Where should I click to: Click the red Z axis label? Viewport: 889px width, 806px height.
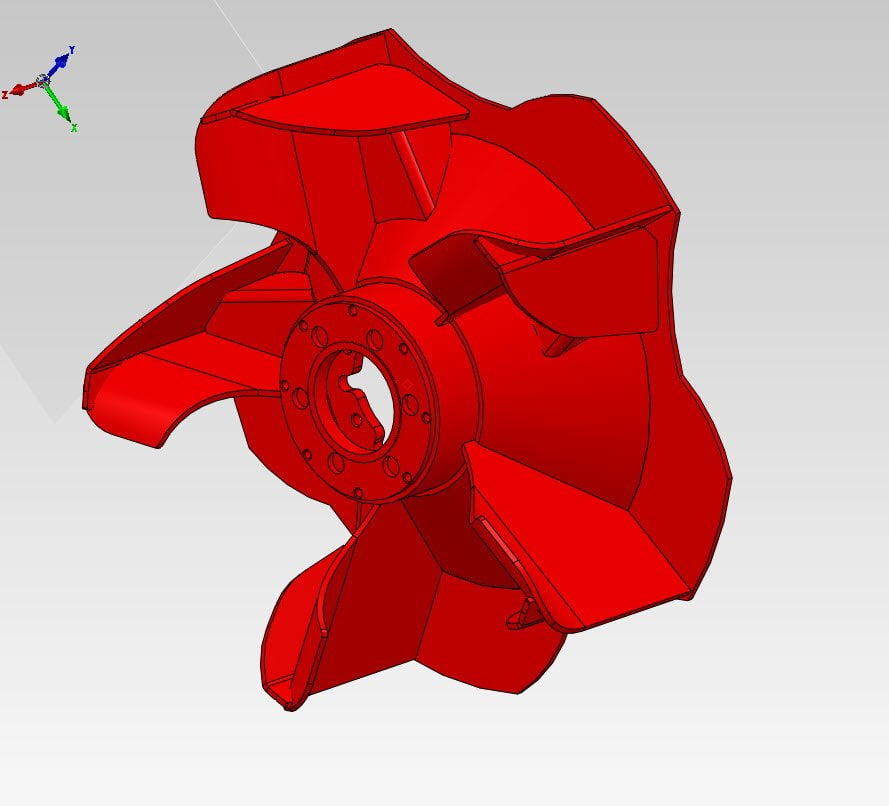(5, 94)
